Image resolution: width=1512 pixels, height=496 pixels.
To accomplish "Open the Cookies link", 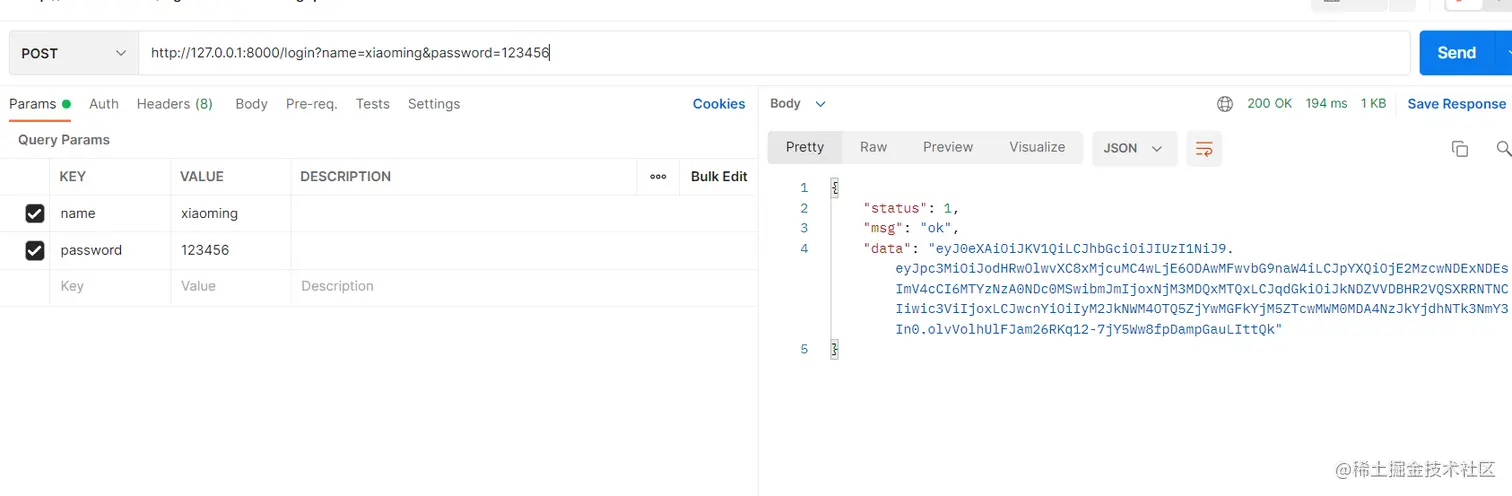I will (x=718, y=104).
